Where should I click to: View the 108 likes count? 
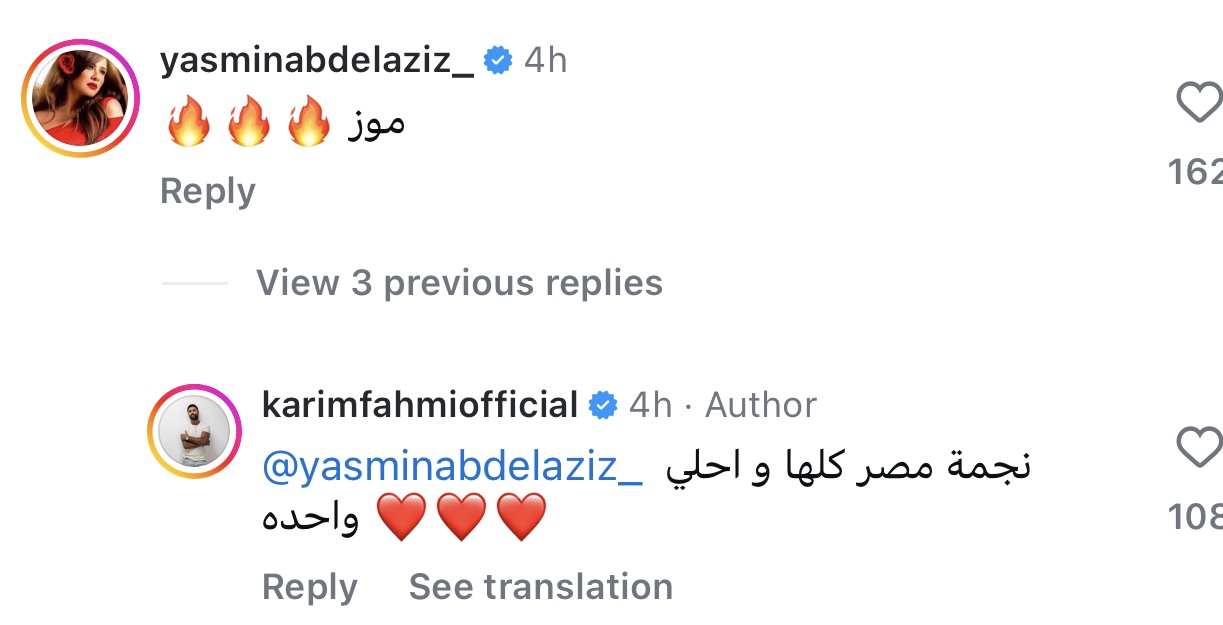pyautogui.click(x=1196, y=517)
